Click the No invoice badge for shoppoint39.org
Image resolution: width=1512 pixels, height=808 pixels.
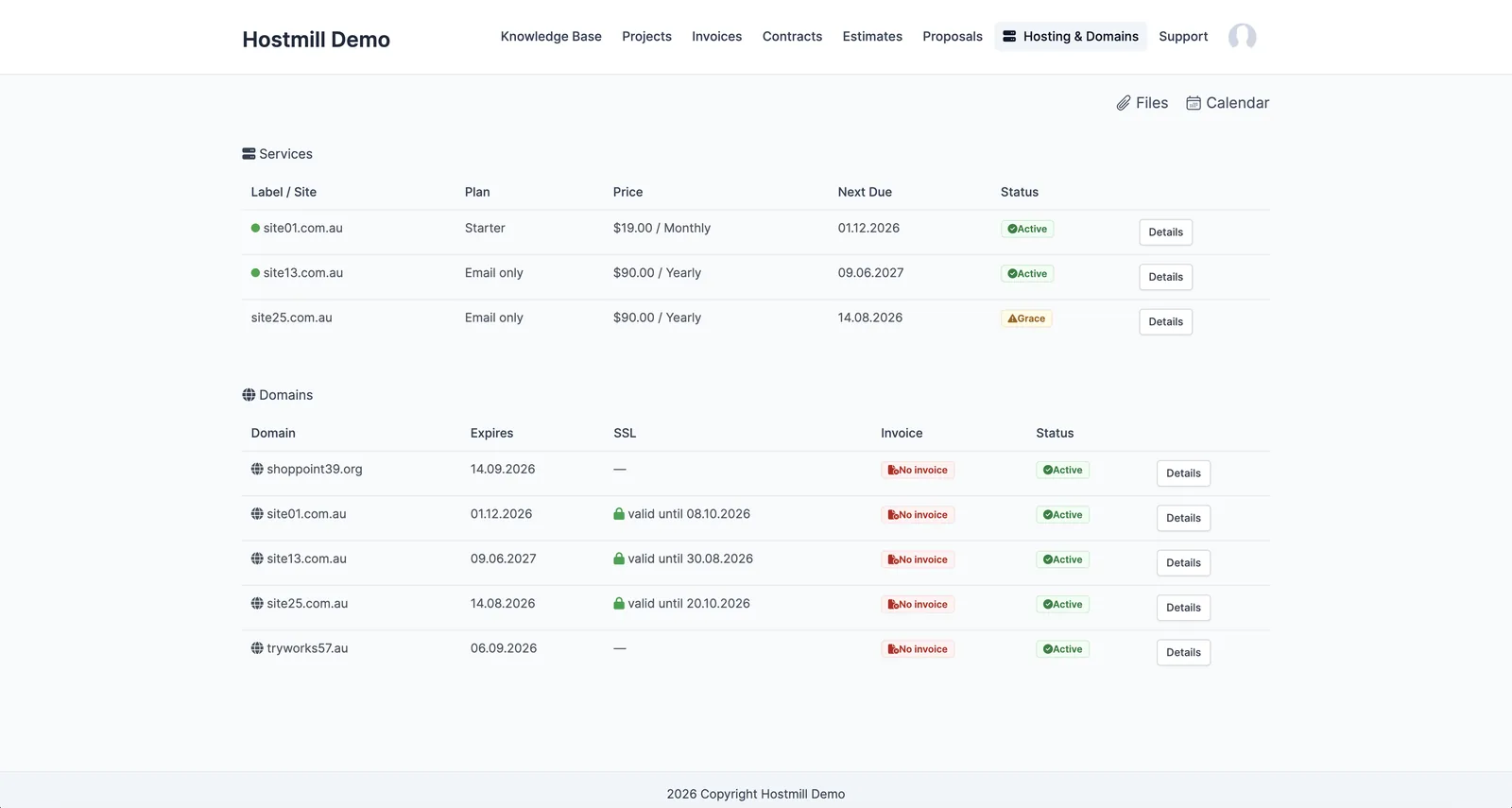(x=918, y=470)
